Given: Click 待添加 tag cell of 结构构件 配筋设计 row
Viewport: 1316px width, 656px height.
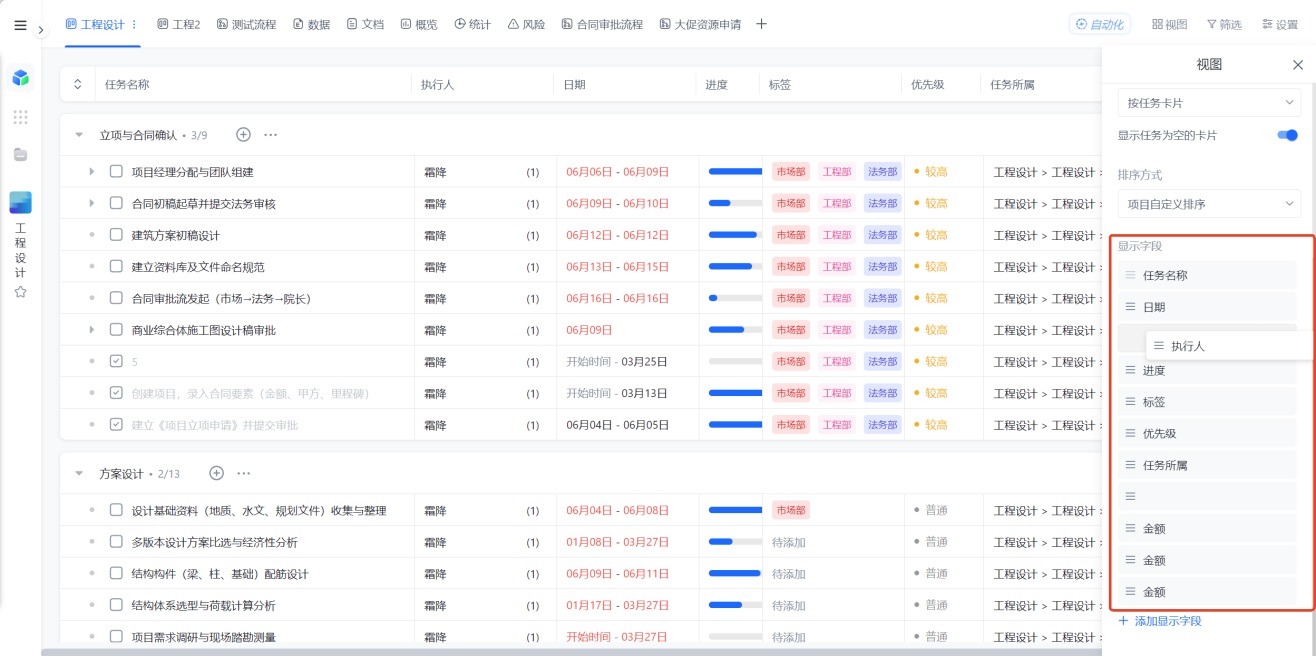Looking at the screenshot, I should point(789,574).
